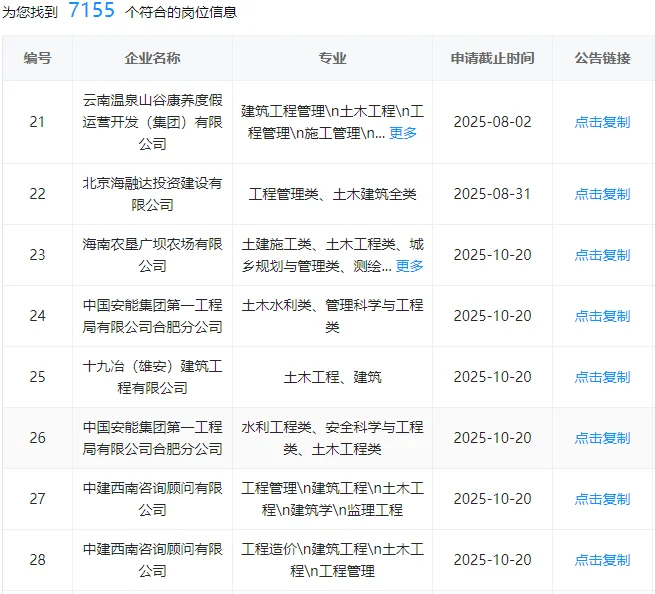Screen dimensions: 655x594
Task: Click deadline date in row 28
Action: (x=493, y=560)
